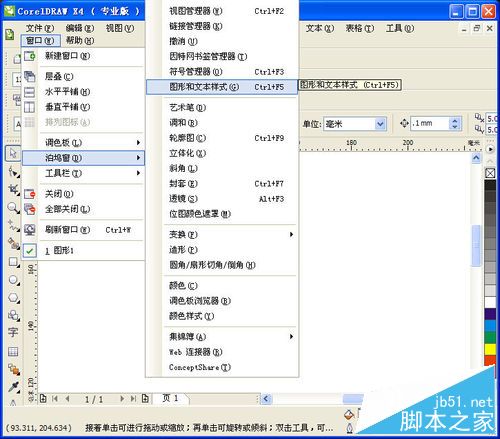
Task: Click the fill color bucket status icon
Action: click(x=349, y=414)
